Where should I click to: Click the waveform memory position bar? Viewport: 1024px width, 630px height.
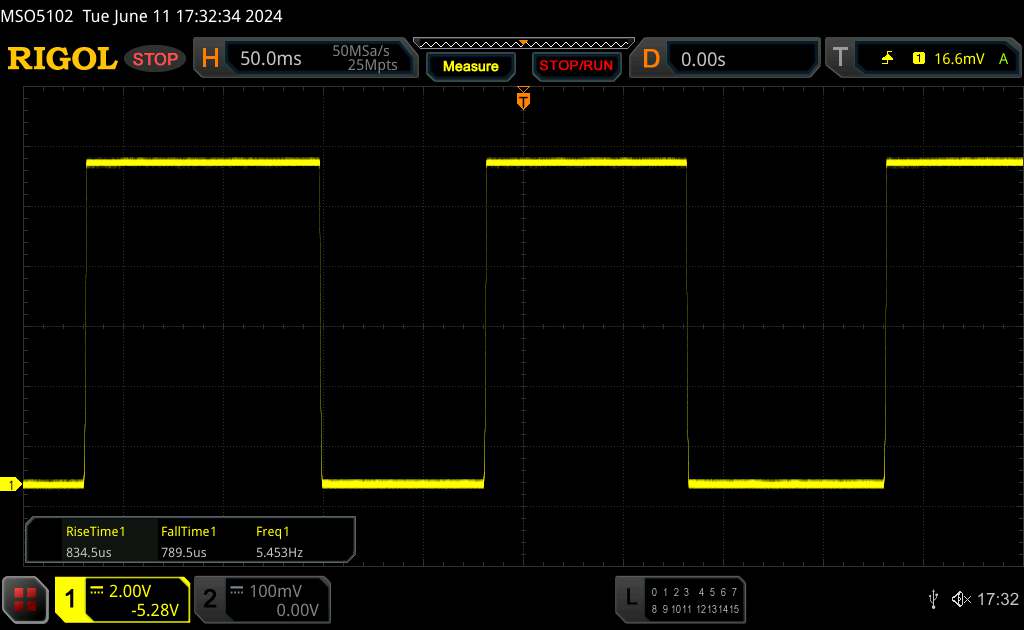pos(524,44)
